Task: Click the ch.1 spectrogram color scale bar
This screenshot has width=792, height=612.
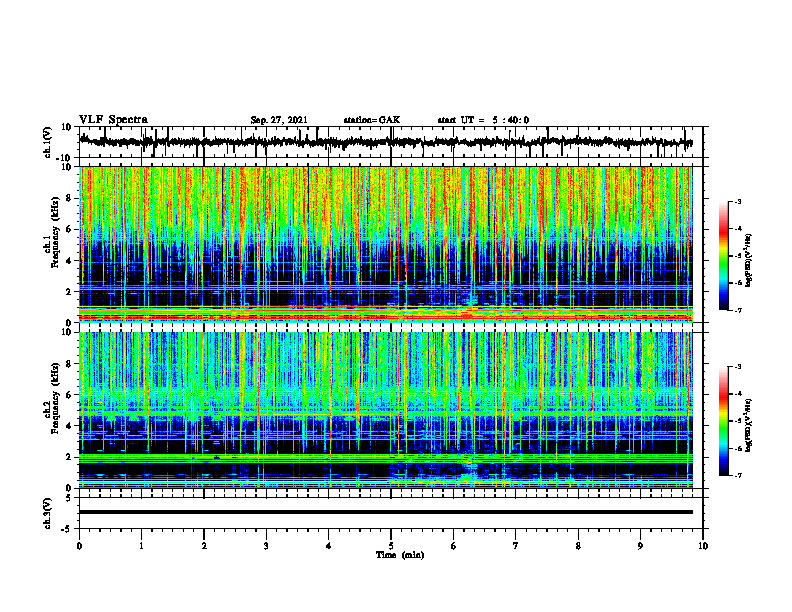Action: (724, 256)
